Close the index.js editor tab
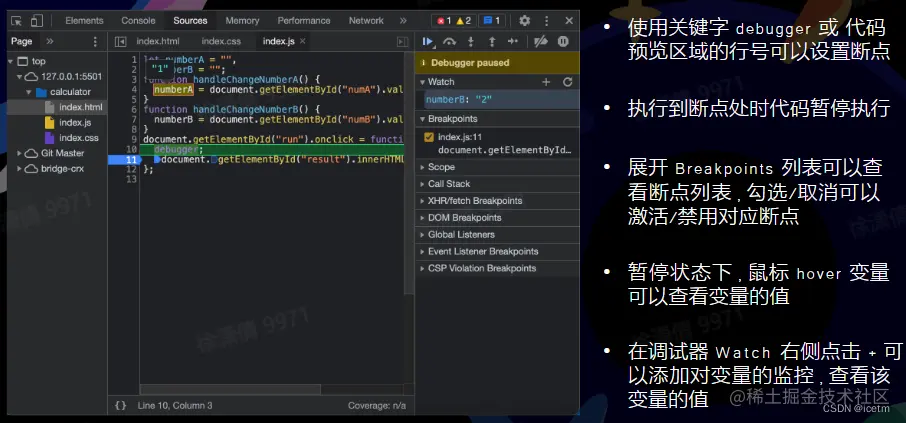 coord(302,42)
